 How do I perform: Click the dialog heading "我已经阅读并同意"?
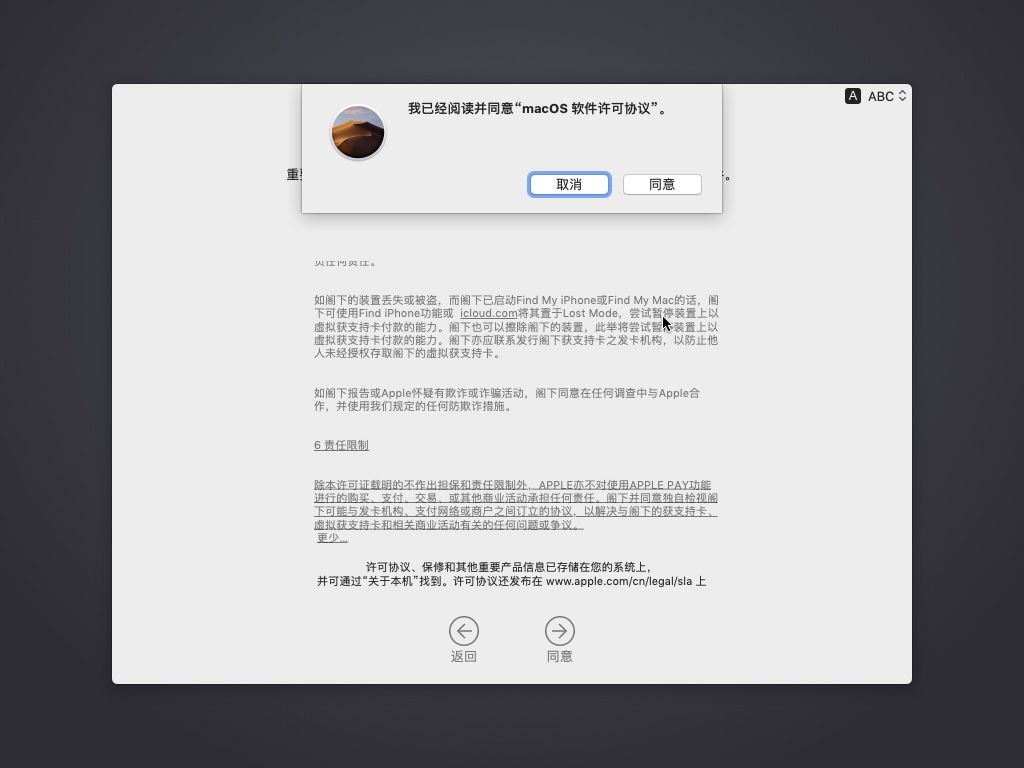tap(537, 109)
